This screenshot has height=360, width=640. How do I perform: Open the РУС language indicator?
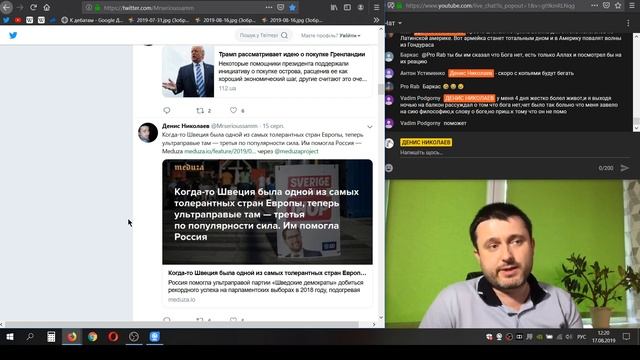pos(582,337)
